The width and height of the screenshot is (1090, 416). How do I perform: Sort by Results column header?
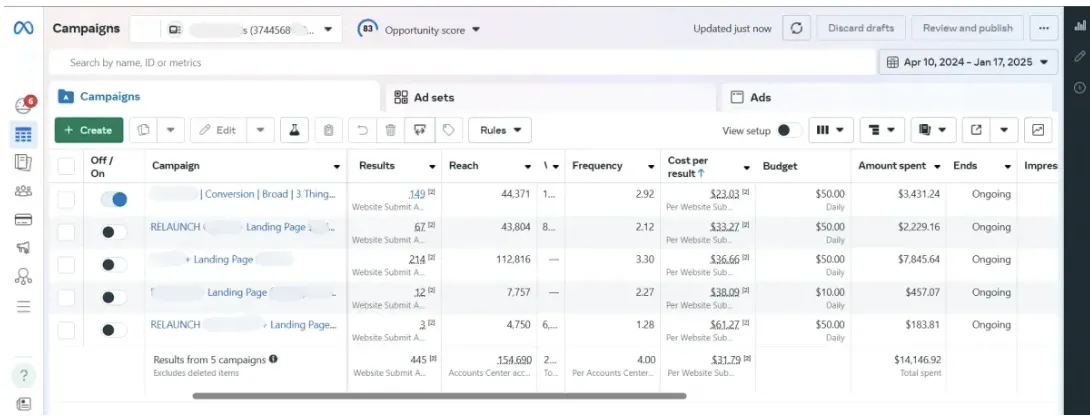pyautogui.click(x=393, y=166)
